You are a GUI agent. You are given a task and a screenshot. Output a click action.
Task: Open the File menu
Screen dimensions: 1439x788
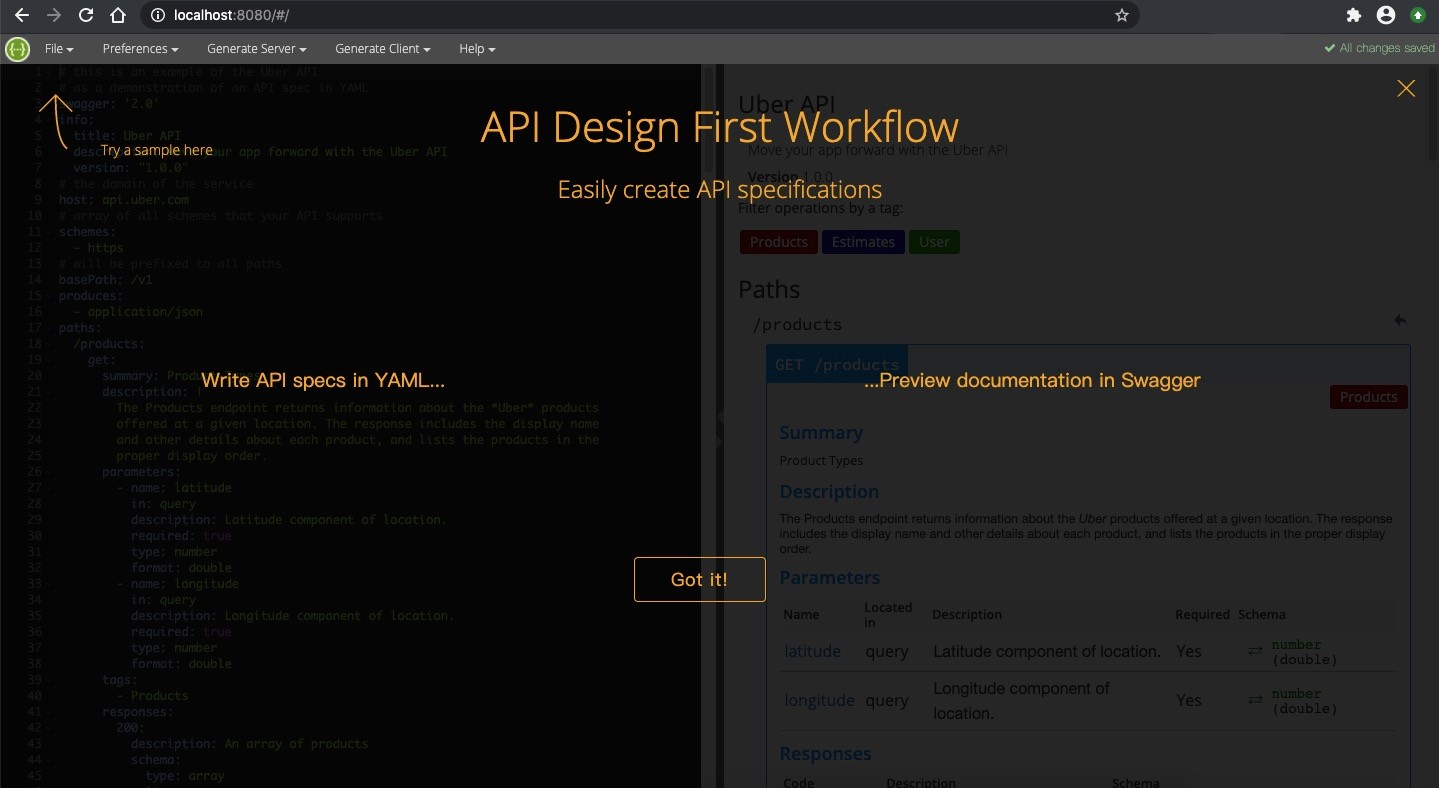click(x=59, y=48)
